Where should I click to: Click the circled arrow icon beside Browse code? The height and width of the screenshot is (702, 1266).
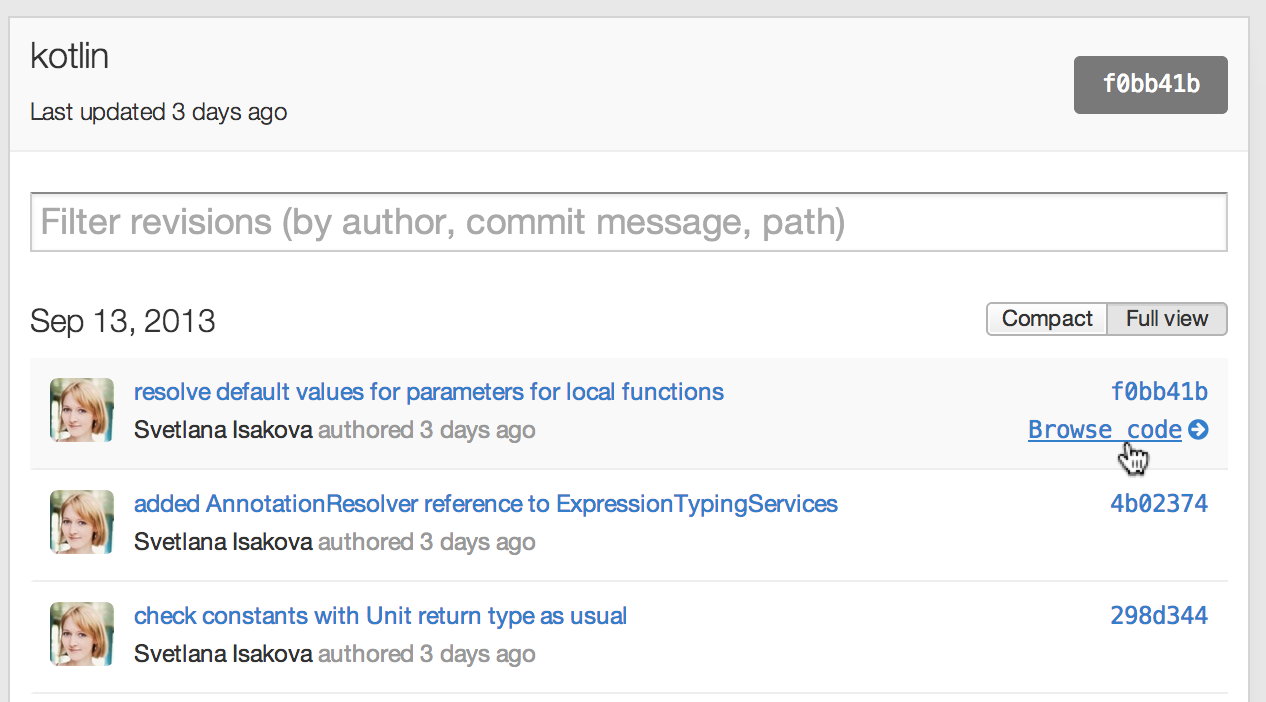pos(1198,430)
